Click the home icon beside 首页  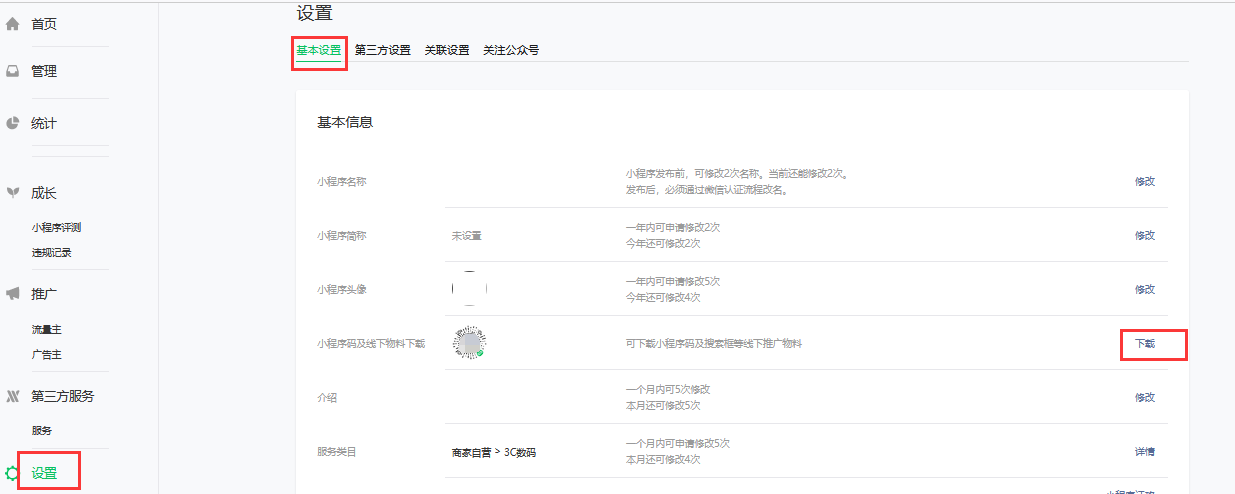click(13, 24)
